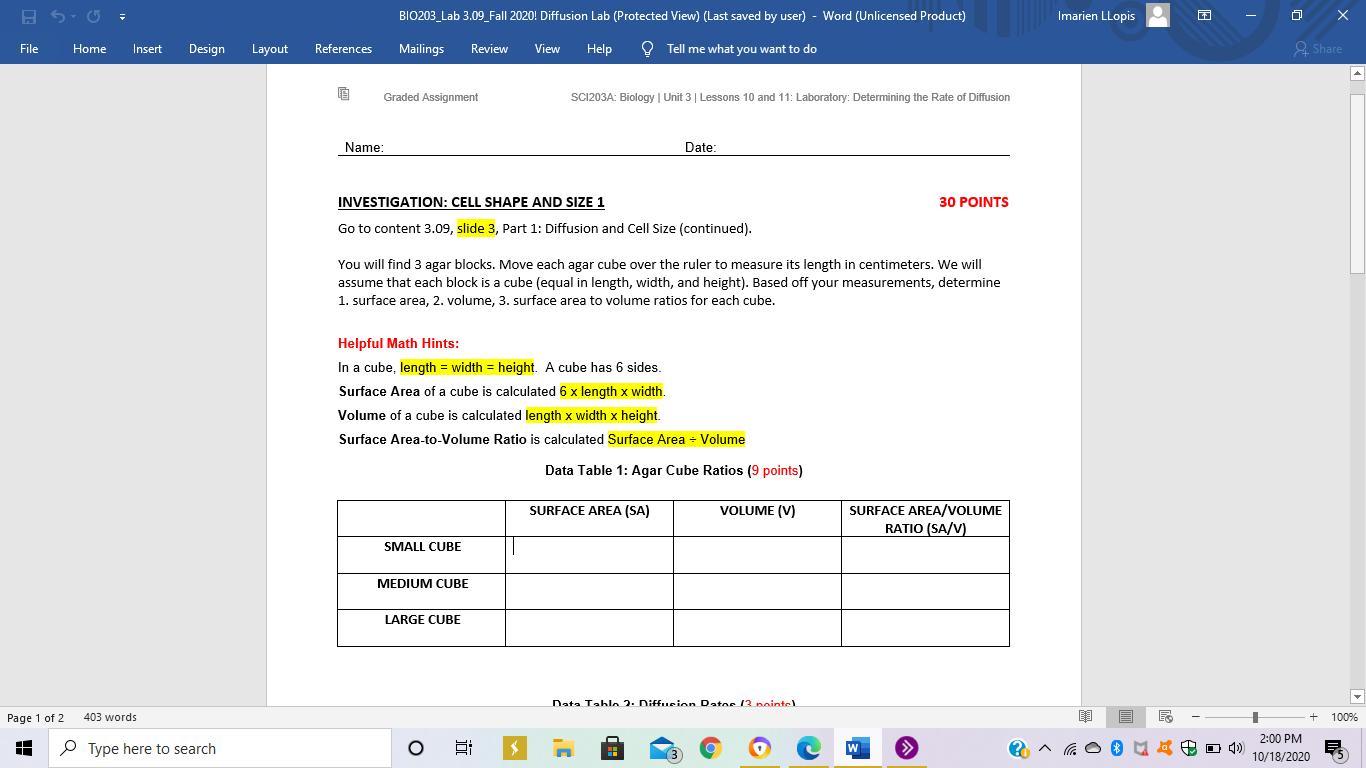This screenshot has height=768, width=1366.
Task: Open Ribbon Display Options menu
Action: pyautogui.click(x=1204, y=16)
